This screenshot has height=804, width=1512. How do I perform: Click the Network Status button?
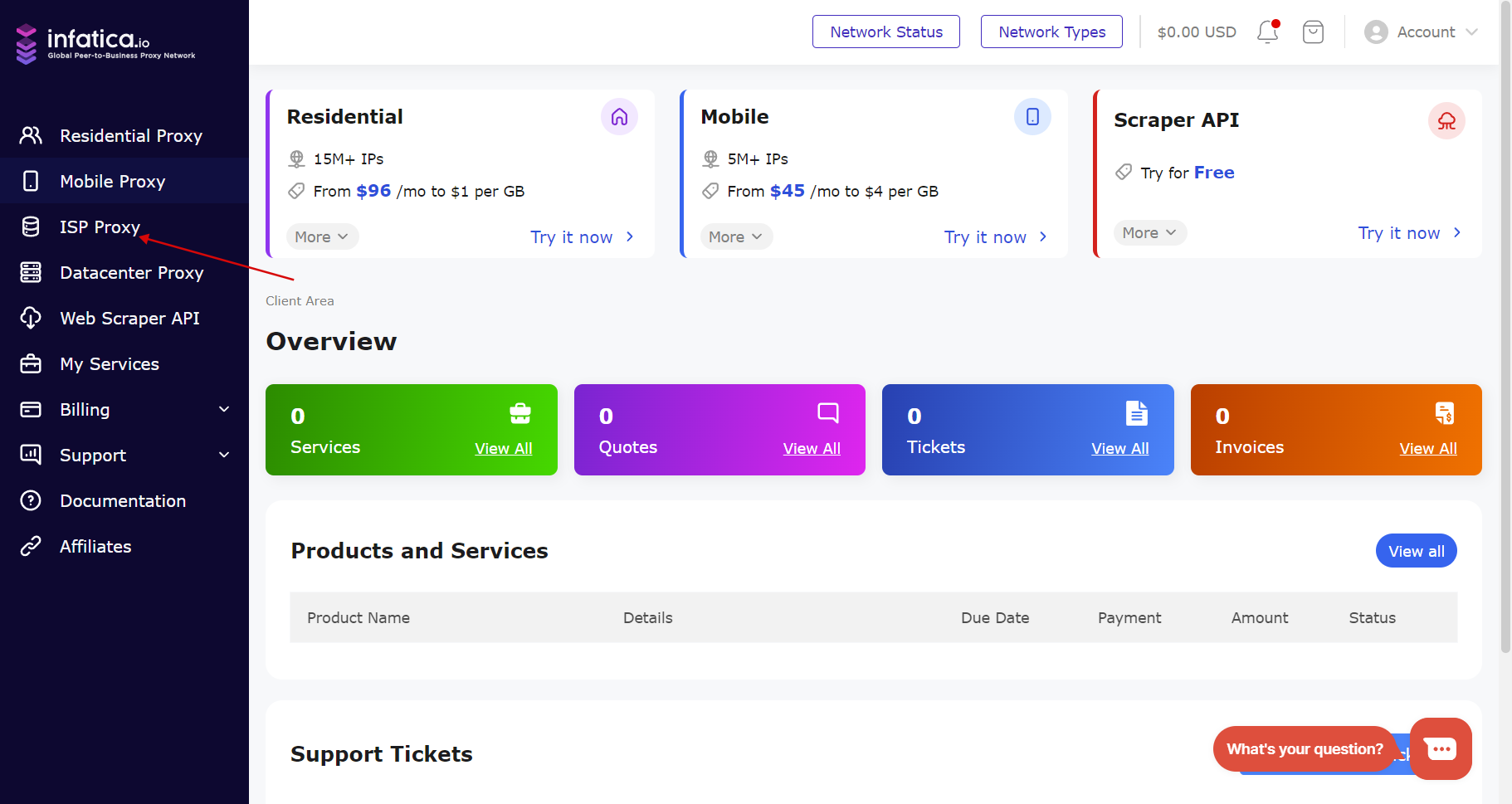point(886,32)
